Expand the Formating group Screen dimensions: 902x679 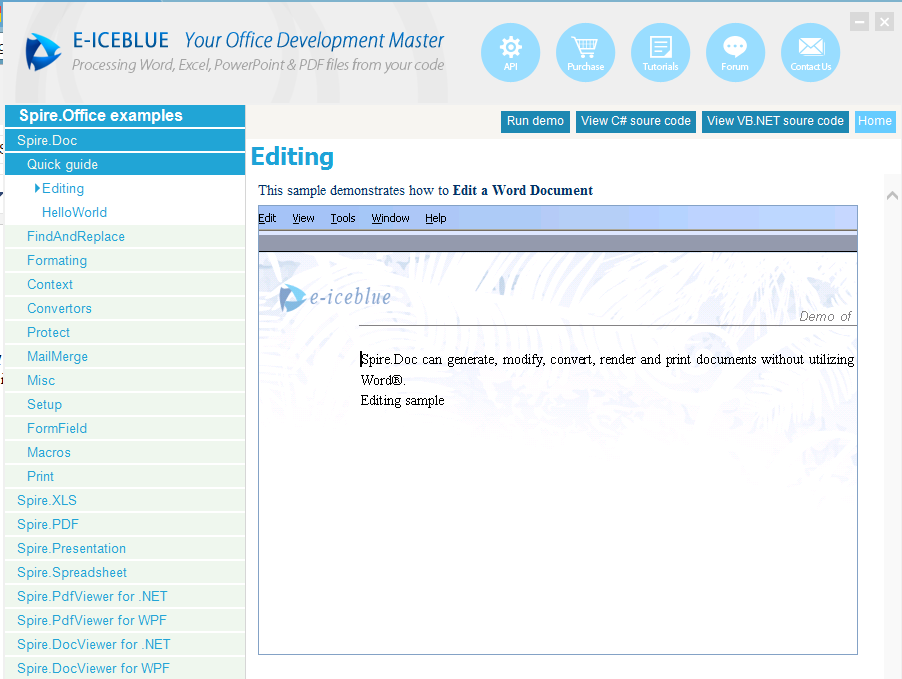125,261
